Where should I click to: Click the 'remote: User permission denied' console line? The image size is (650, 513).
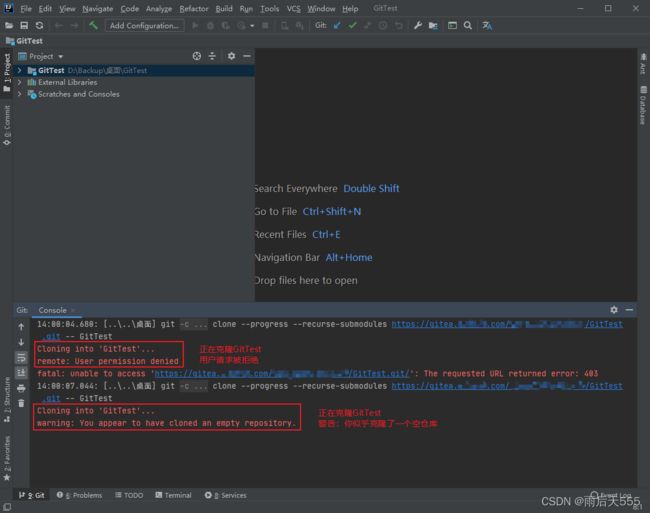point(108,361)
